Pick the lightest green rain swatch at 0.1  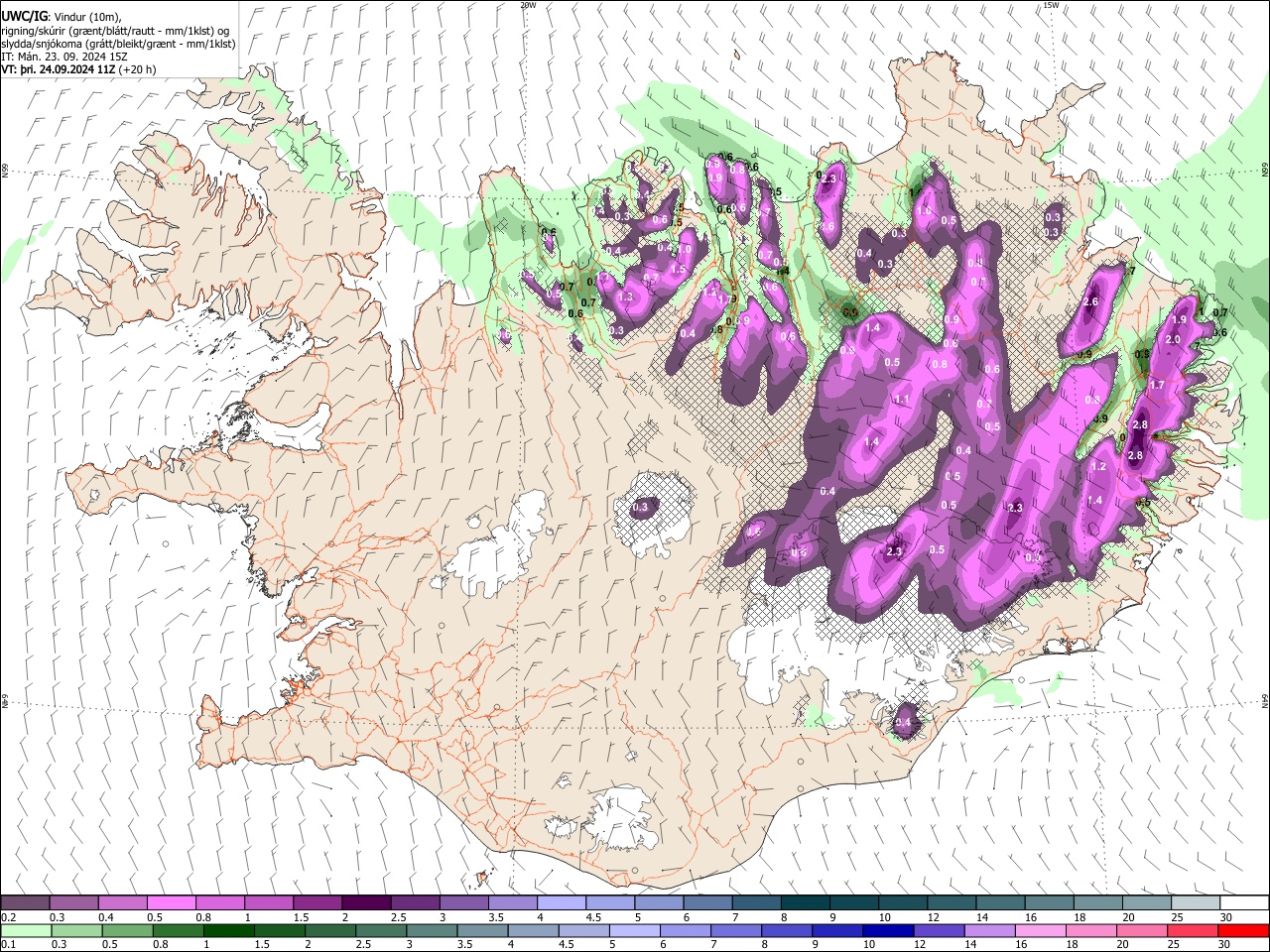click(x=25, y=930)
